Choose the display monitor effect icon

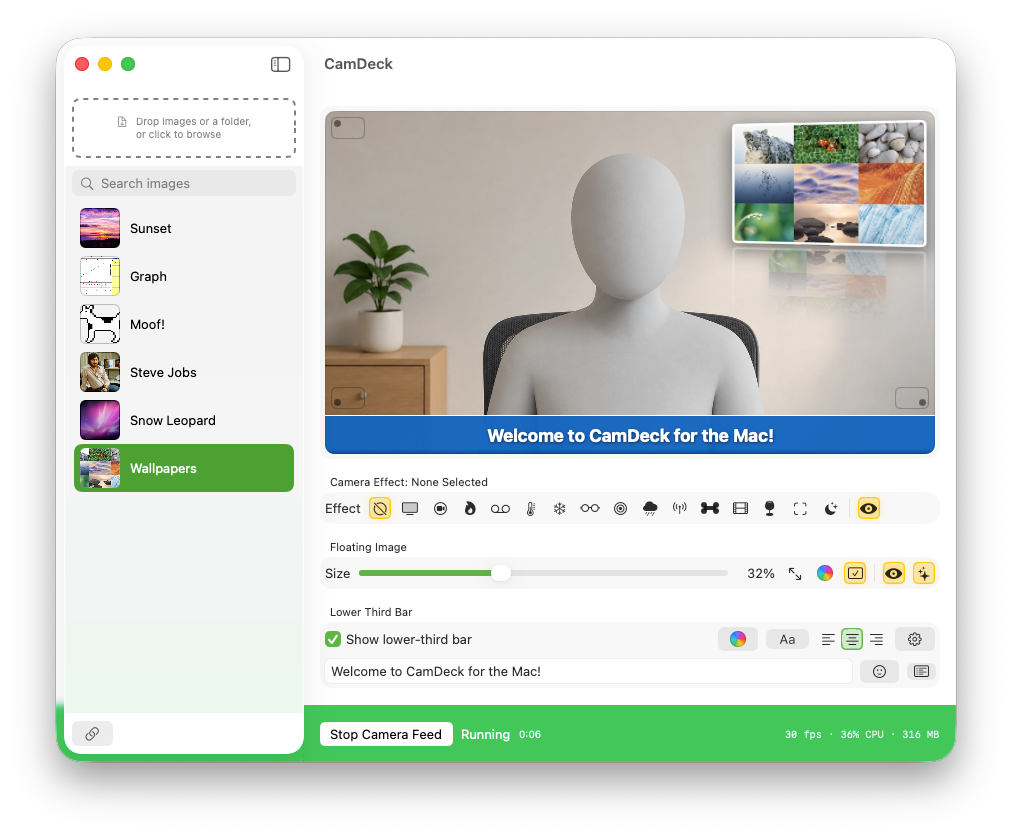[x=410, y=509]
